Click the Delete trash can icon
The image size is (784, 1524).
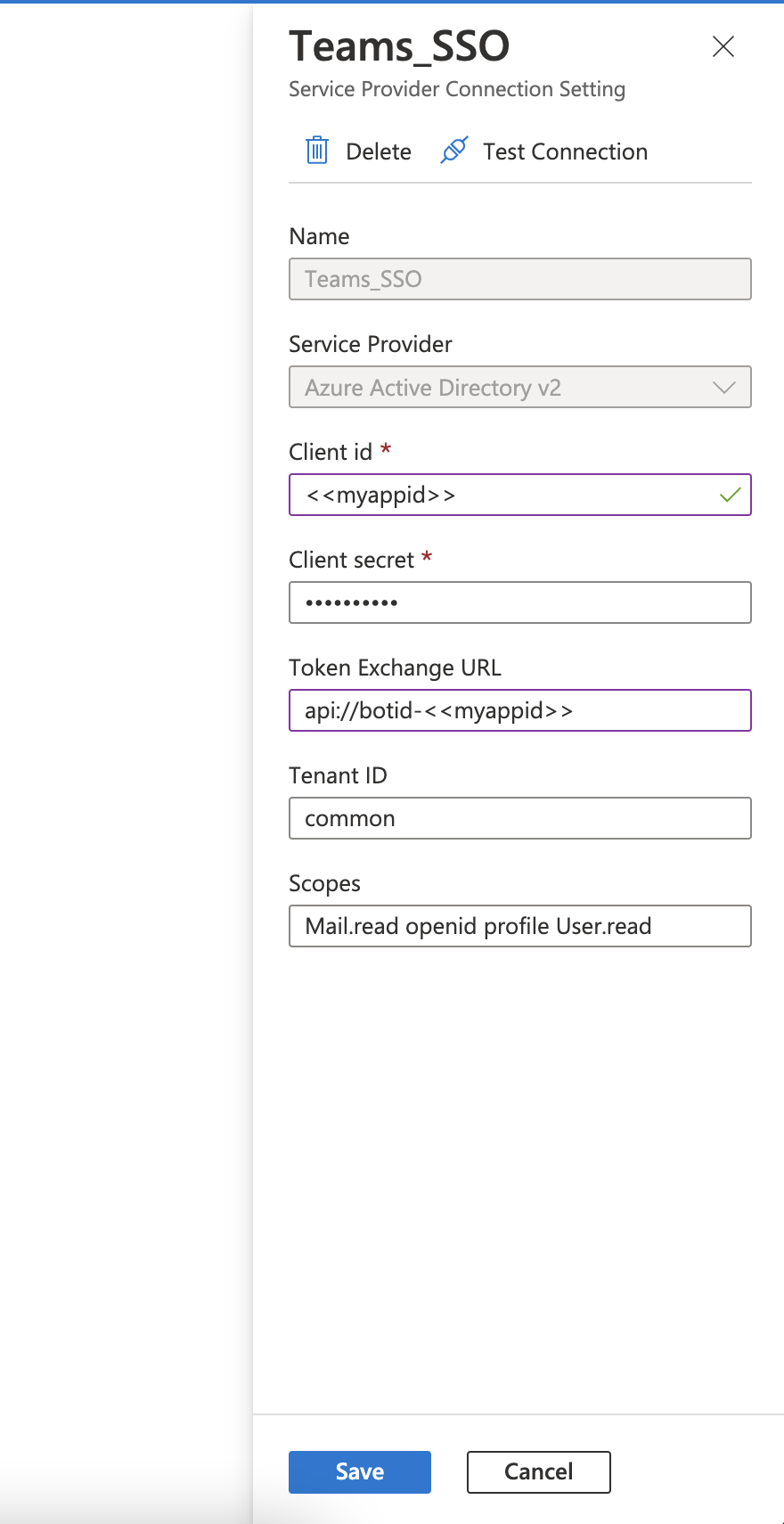point(317,151)
